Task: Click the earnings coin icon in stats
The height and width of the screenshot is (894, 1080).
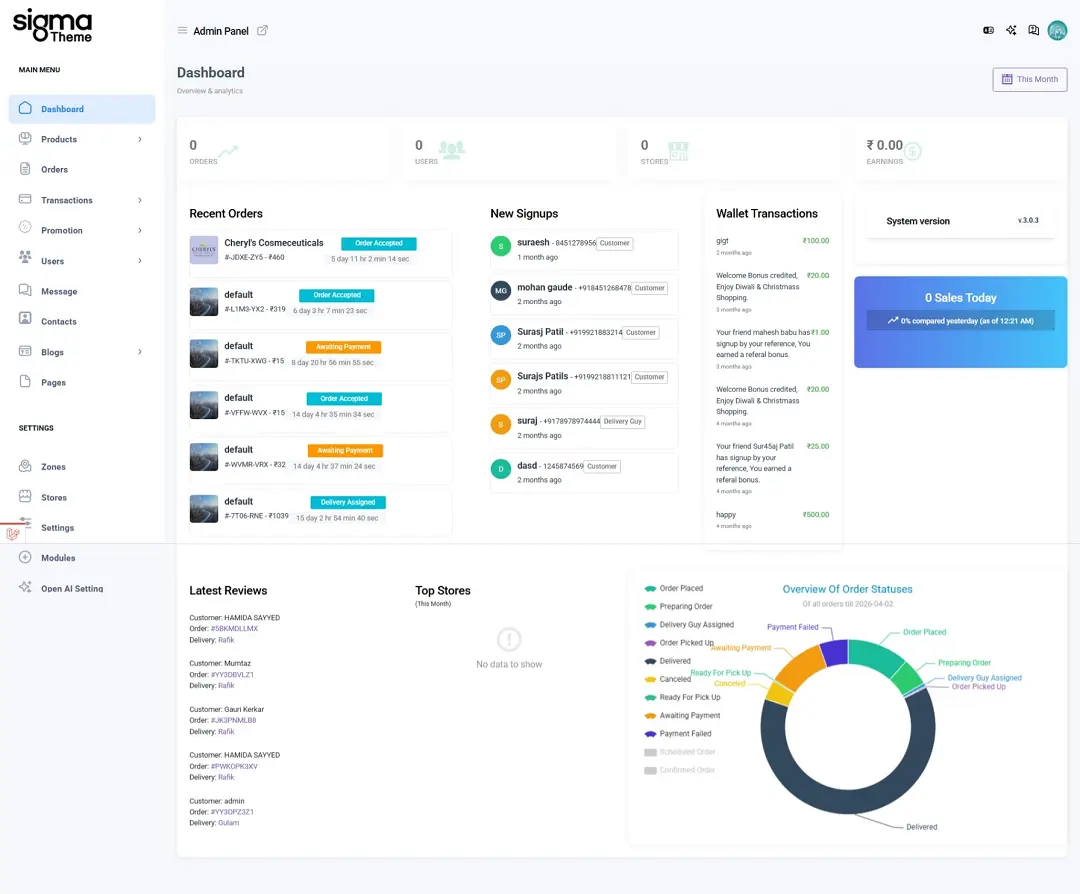Action: [913, 151]
